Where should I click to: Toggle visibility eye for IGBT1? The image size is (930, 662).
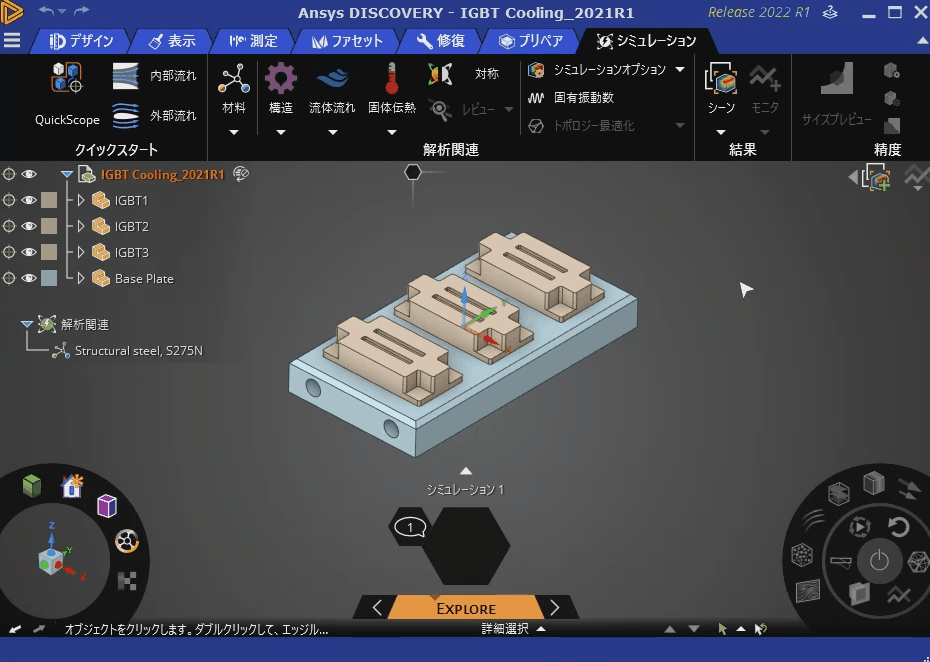pos(28,200)
